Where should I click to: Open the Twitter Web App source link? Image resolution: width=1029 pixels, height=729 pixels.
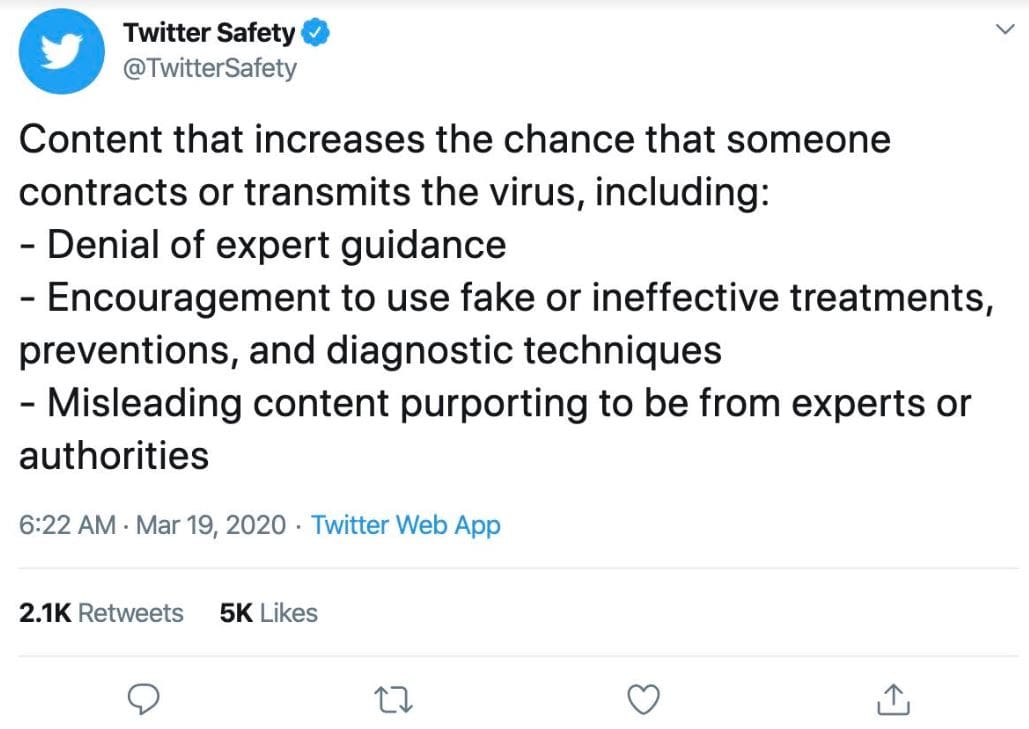406,525
